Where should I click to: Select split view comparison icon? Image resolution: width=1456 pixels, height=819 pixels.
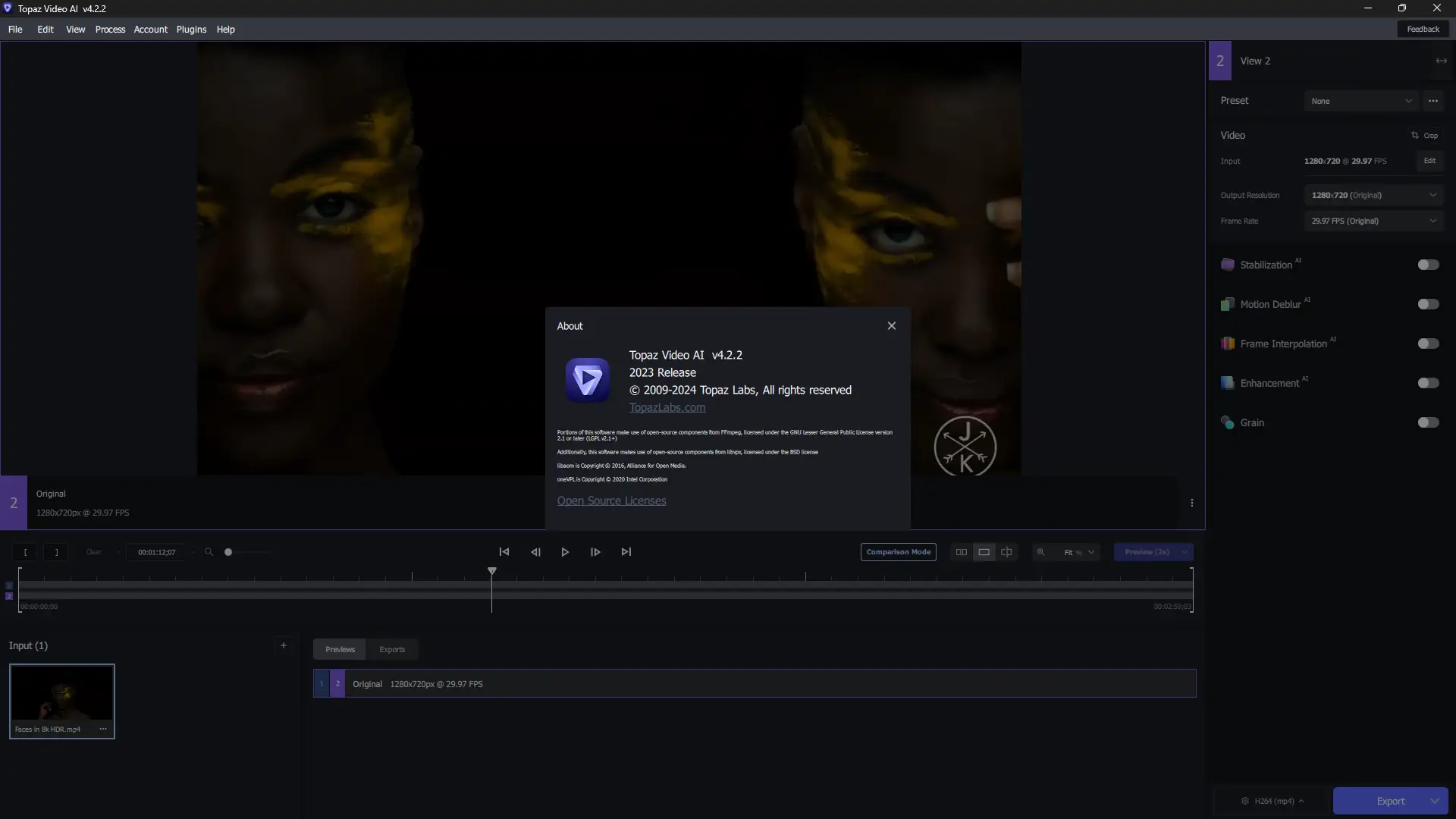pyautogui.click(x=1006, y=552)
